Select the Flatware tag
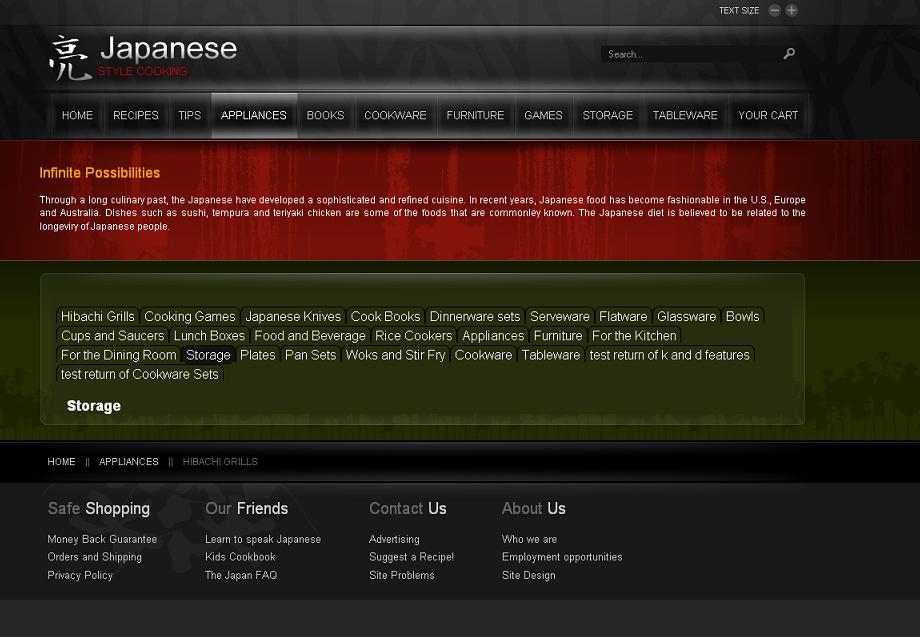Image resolution: width=920 pixels, height=638 pixels. click(623, 316)
